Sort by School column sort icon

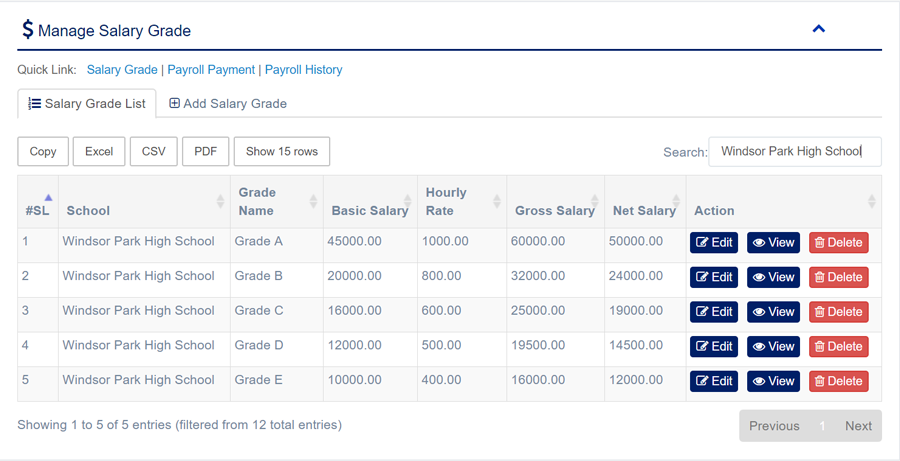pyautogui.click(x=220, y=202)
